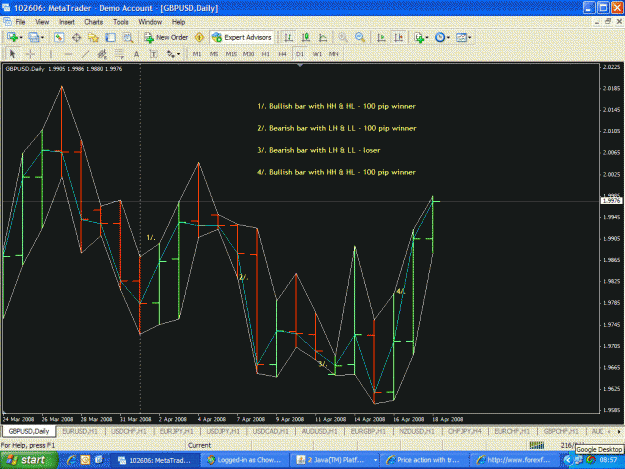
Task: Switch timeframe to M30
Action: tap(248, 54)
